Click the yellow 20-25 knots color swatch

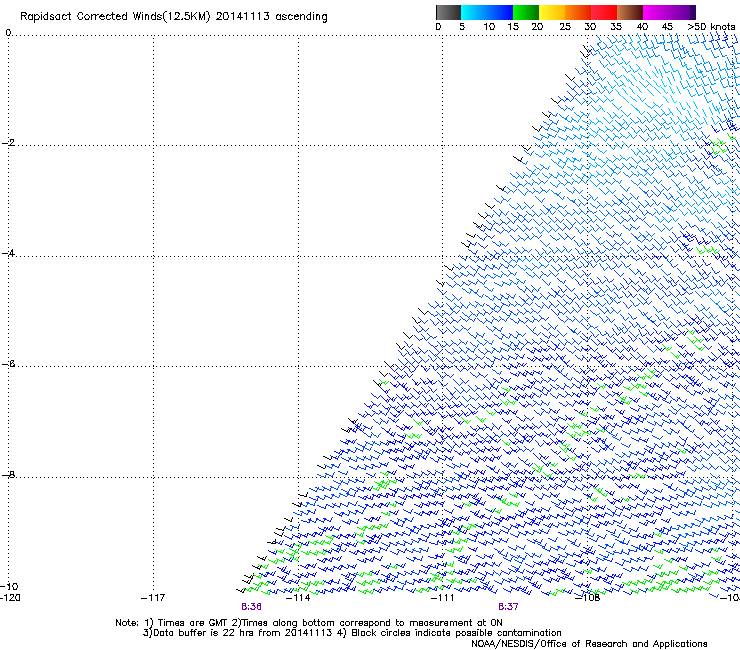click(552, 12)
